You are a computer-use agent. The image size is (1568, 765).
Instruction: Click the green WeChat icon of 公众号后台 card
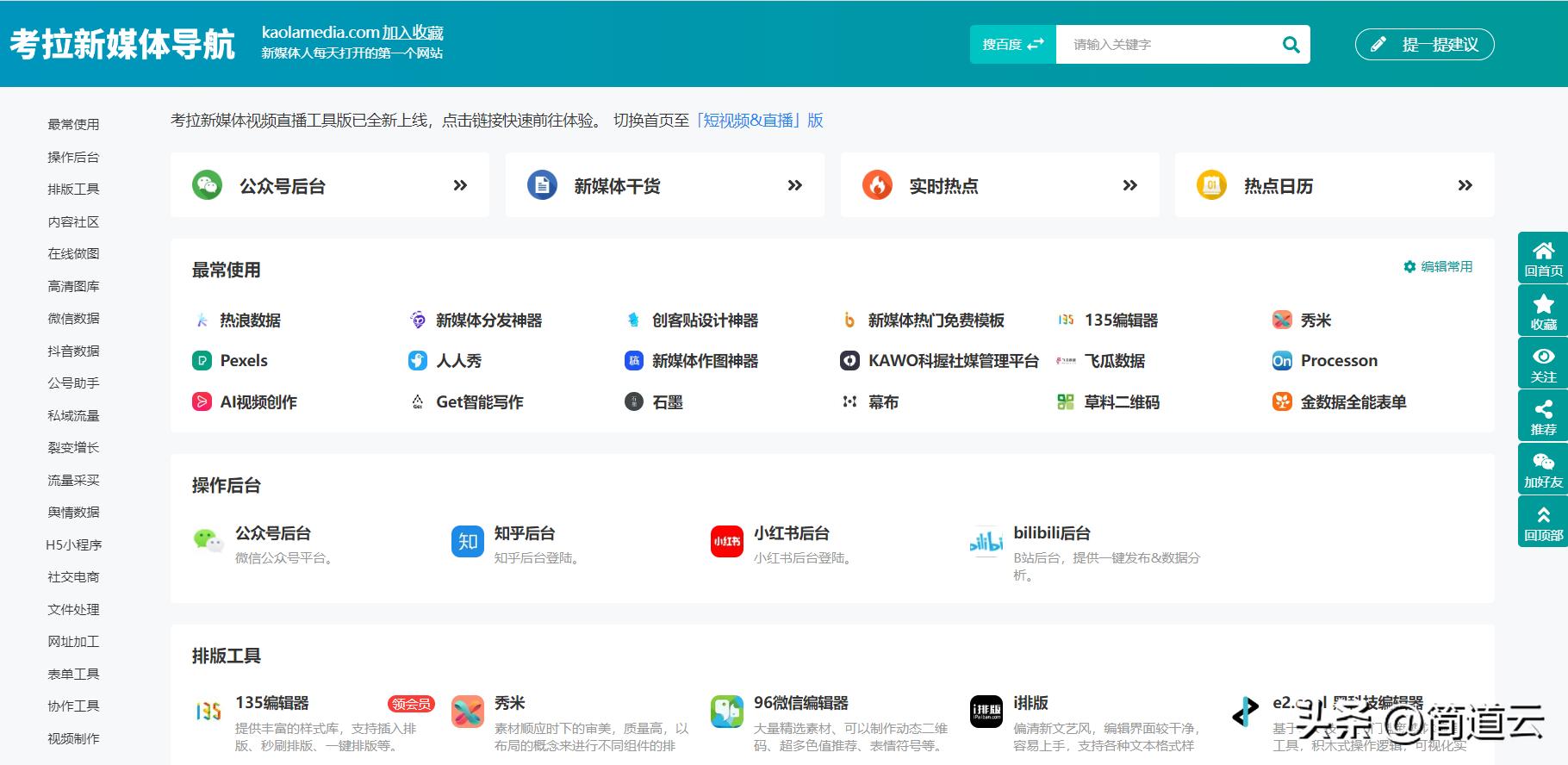pos(207,185)
